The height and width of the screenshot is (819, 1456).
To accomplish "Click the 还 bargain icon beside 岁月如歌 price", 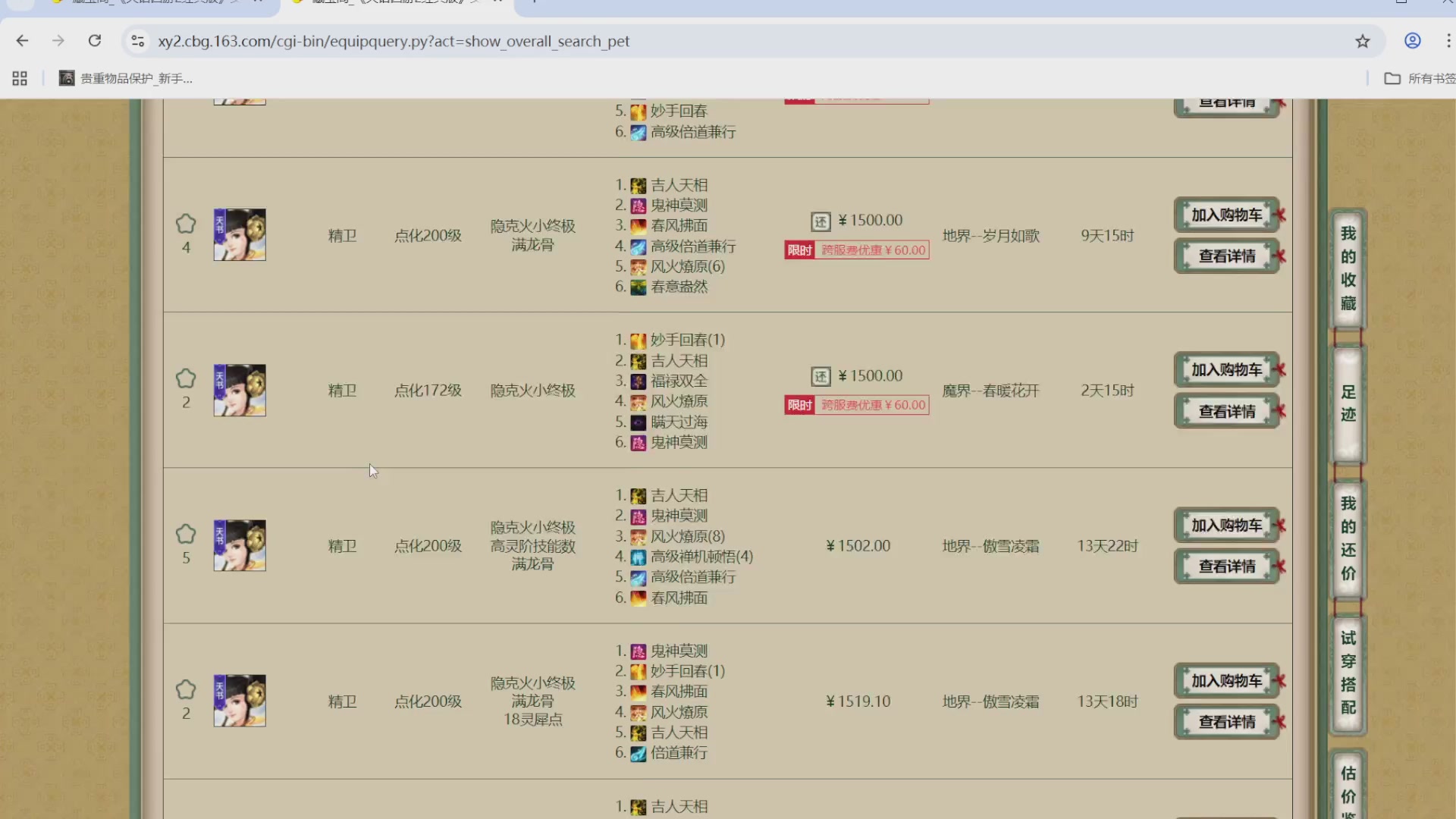I will click(x=821, y=221).
